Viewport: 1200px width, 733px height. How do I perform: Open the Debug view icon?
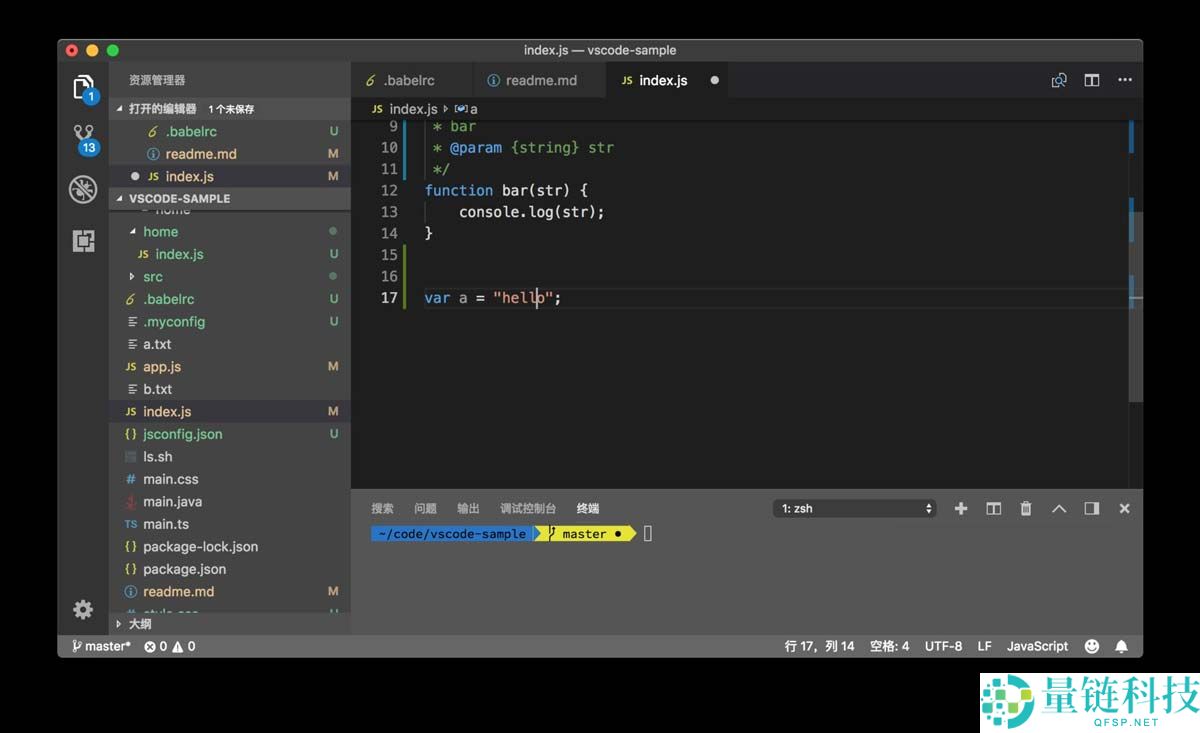pos(83,189)
